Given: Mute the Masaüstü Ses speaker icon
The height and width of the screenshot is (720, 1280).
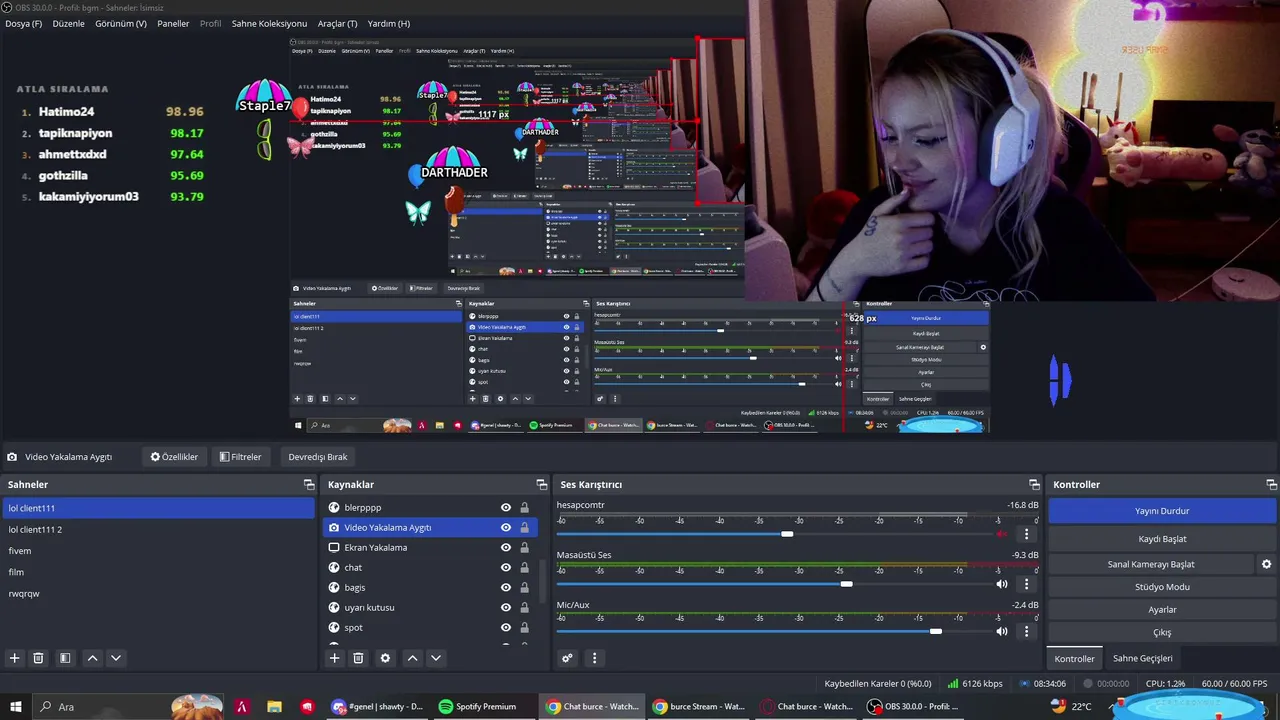Looking at the screenshot, I should coord(1002,584).
